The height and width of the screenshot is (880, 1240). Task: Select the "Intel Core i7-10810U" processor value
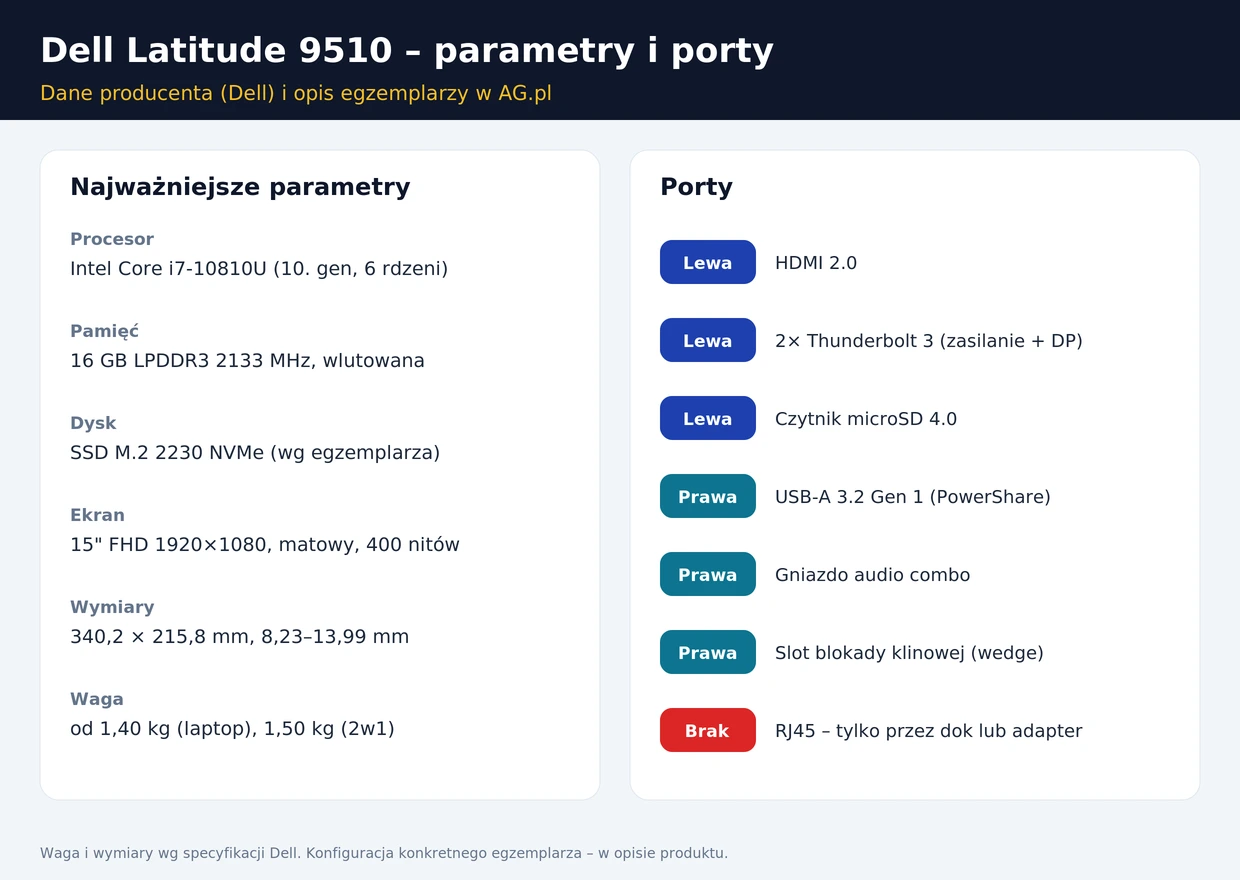tap(167, 269)
